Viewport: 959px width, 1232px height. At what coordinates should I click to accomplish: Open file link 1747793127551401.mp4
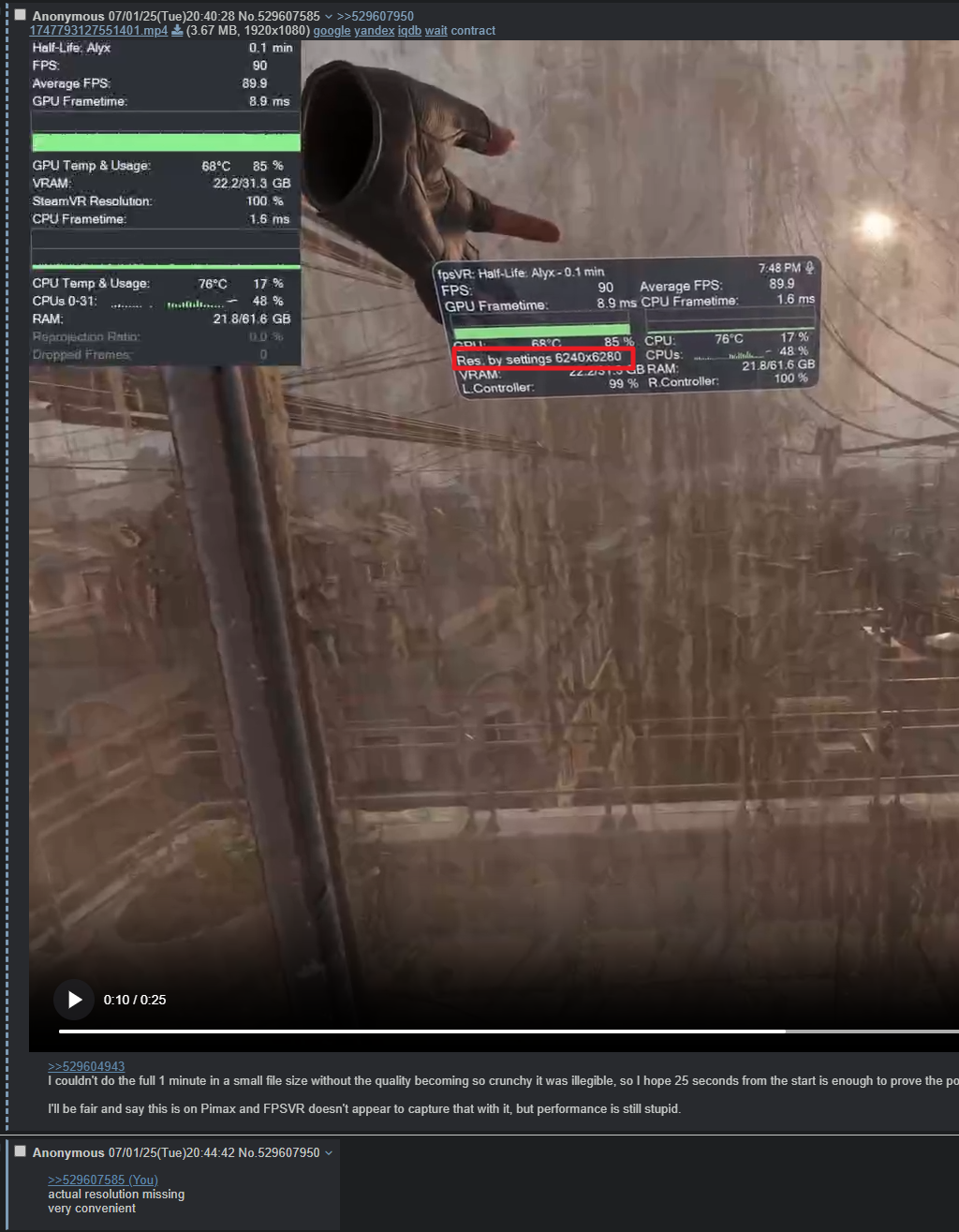click(x=98, y=31)
